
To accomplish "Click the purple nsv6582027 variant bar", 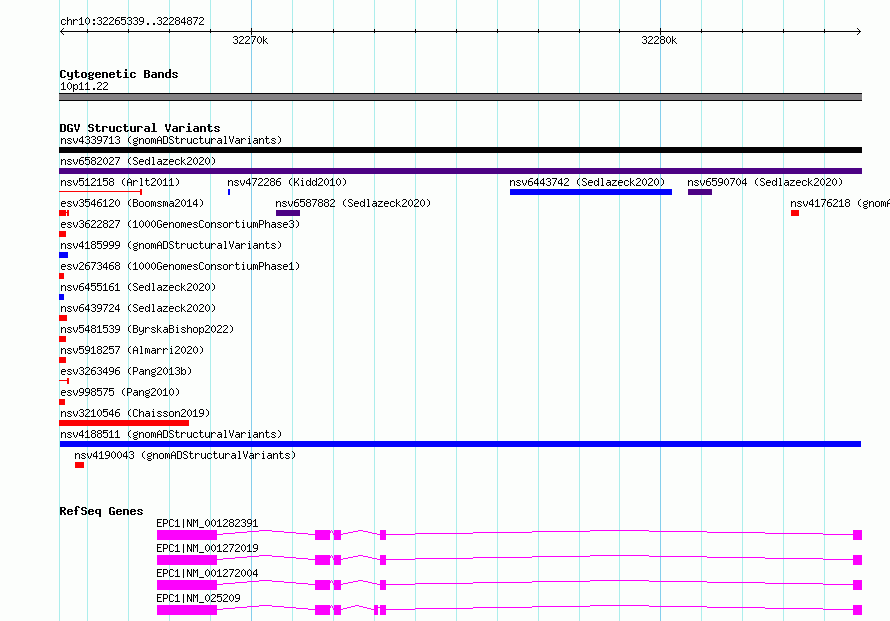I will click(x=460, y=171).
